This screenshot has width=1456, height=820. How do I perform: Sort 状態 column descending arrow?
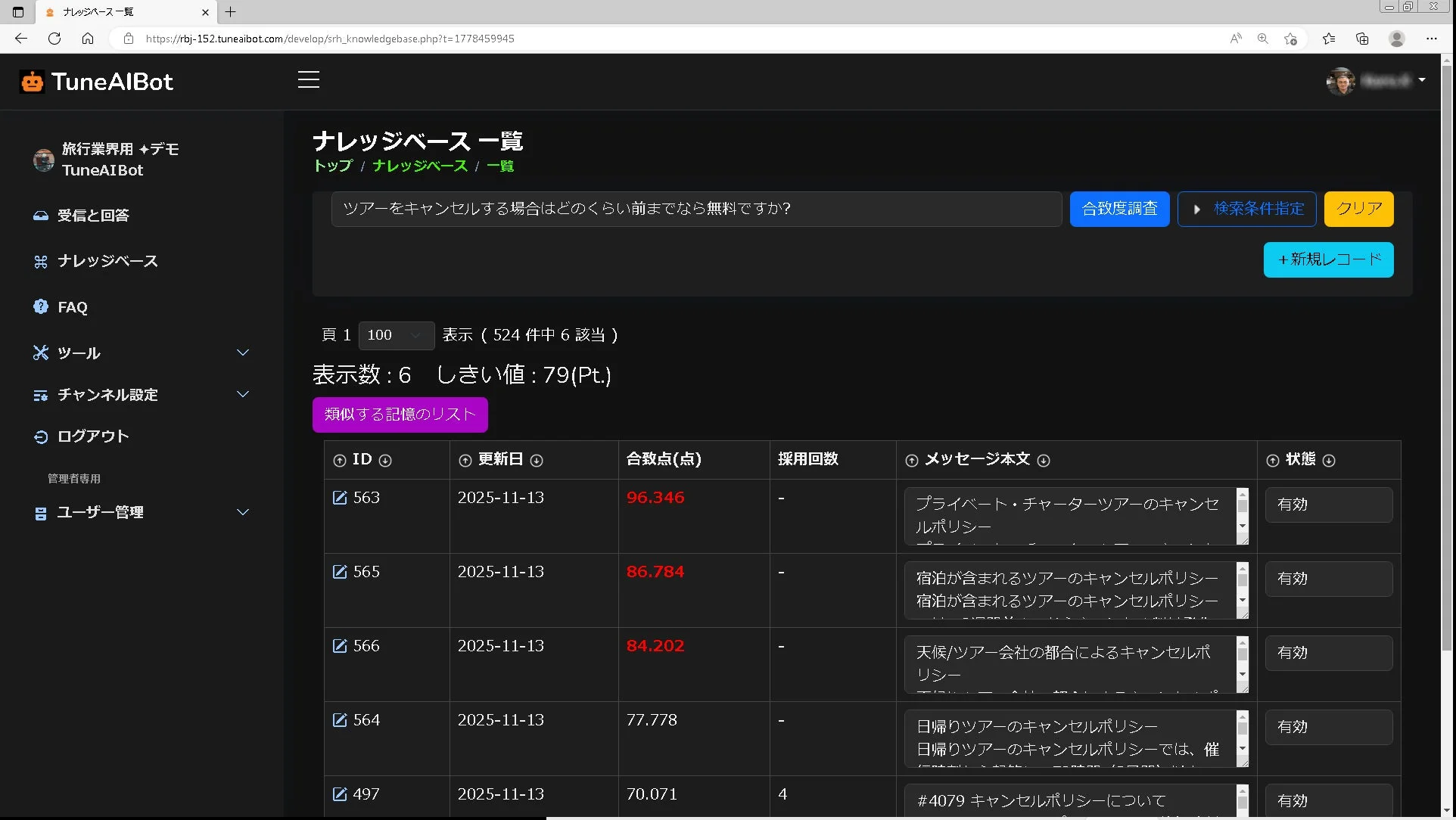click(1329, 461)
